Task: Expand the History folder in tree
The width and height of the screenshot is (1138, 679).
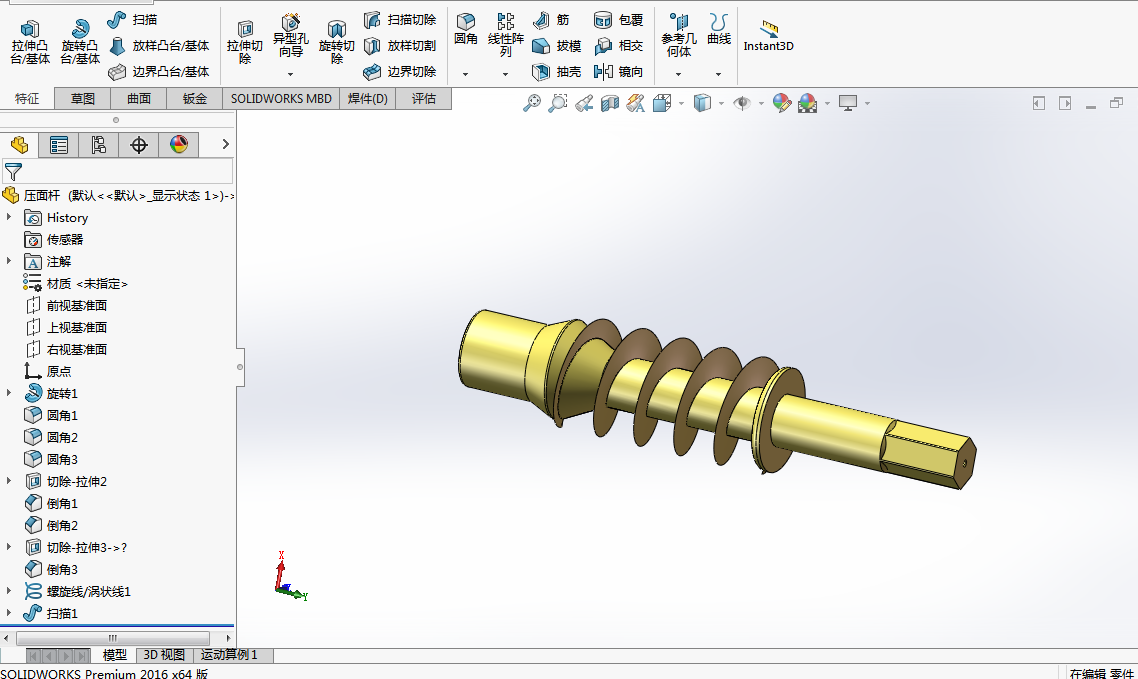Action: (x=9, y=217)
